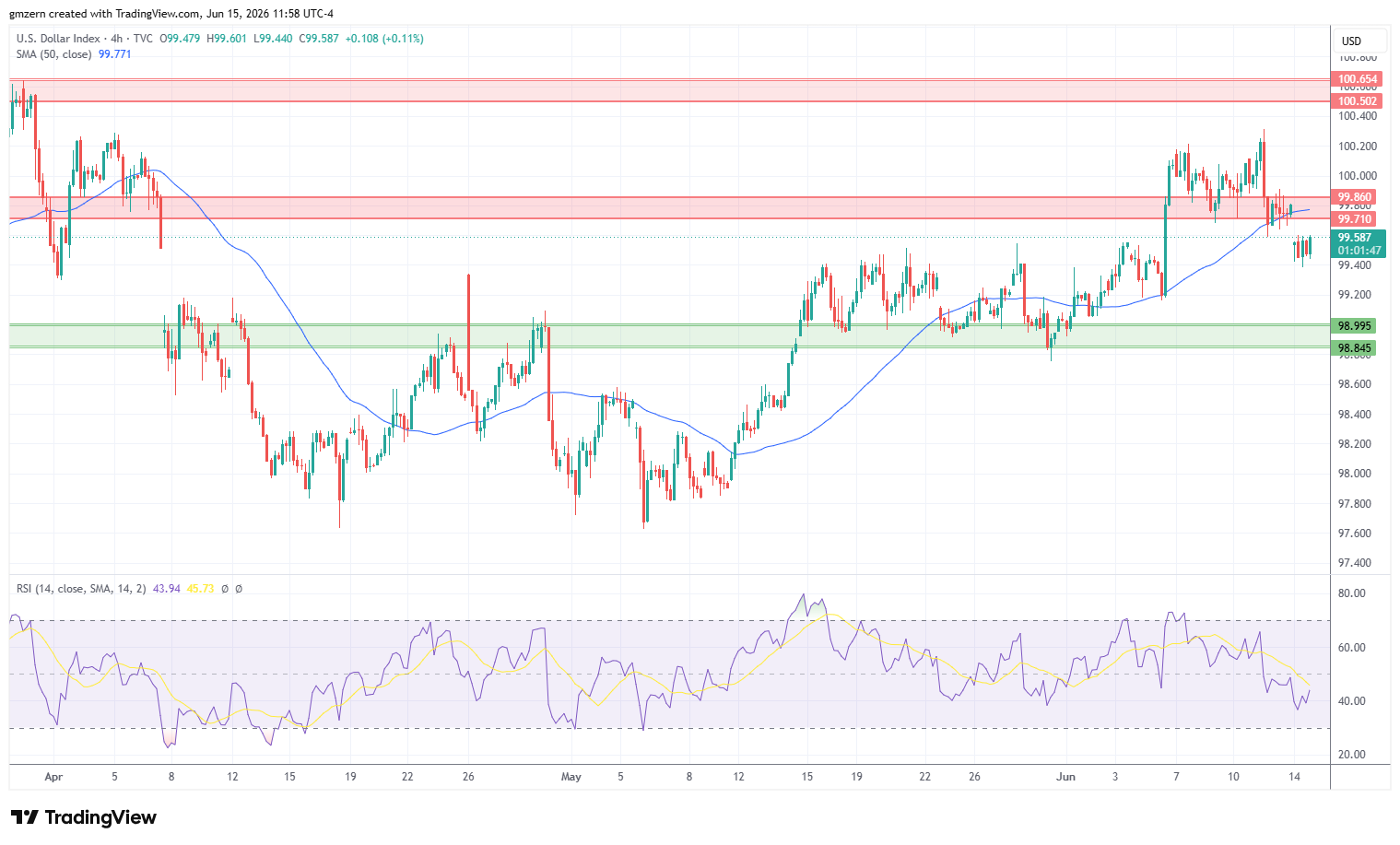Click the RSI value 43.94
1400x845 pixels.
tap(166, 588)
